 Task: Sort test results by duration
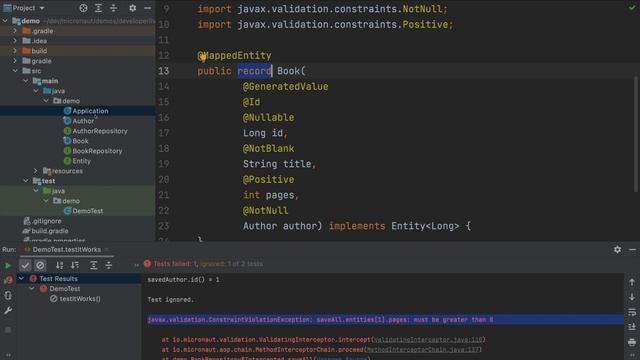click(75, 265)
